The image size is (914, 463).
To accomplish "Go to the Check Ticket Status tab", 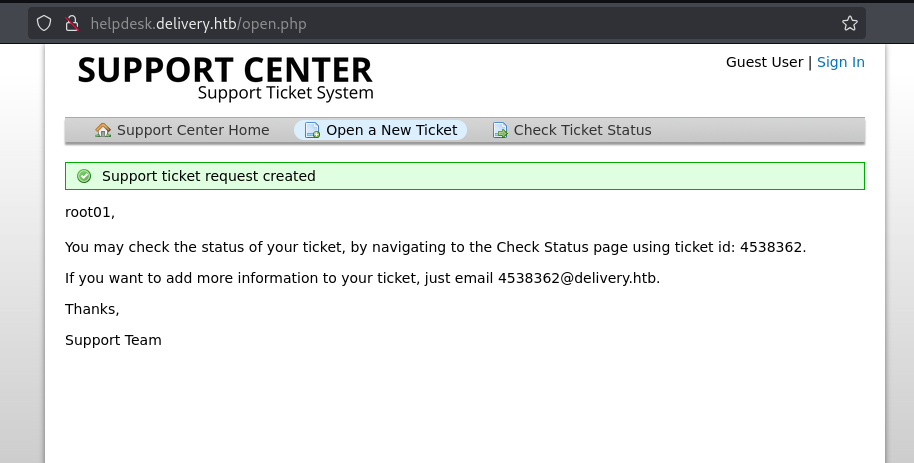I will (x=572, y=130).
